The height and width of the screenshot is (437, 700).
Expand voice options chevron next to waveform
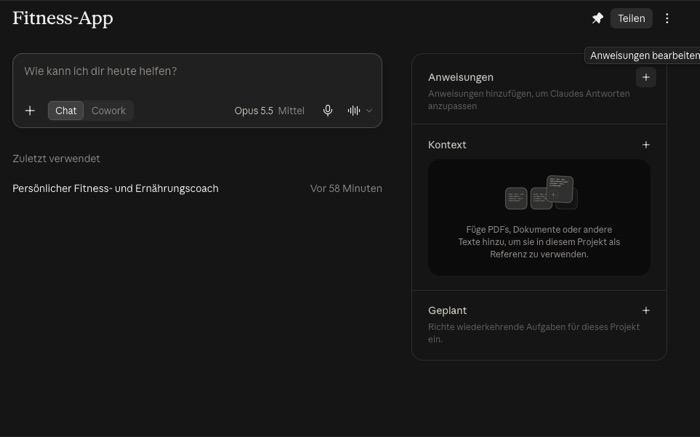click(x=369, y=111)
